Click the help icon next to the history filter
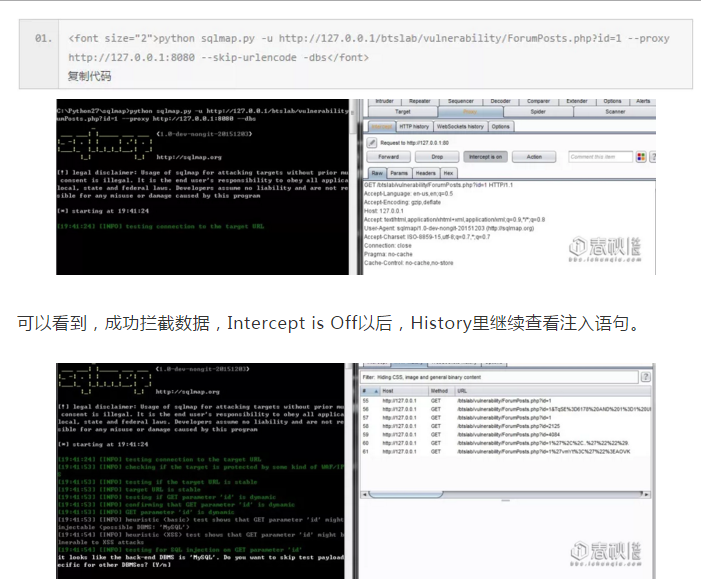 (x=645, y=377)
